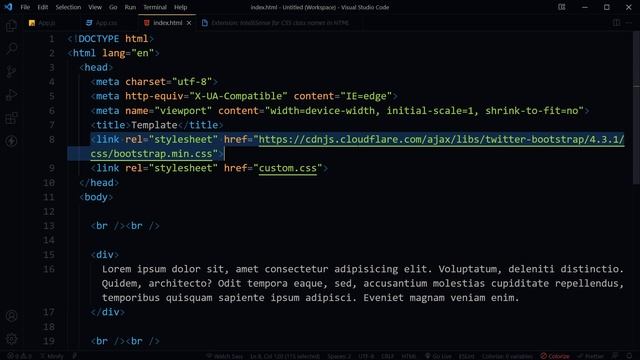Open the Terminal menu

point(155,7)
